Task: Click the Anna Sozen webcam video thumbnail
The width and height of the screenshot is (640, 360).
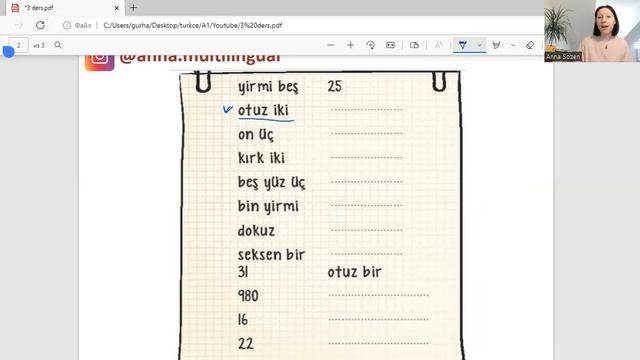Action: click(x=592, y=31)
